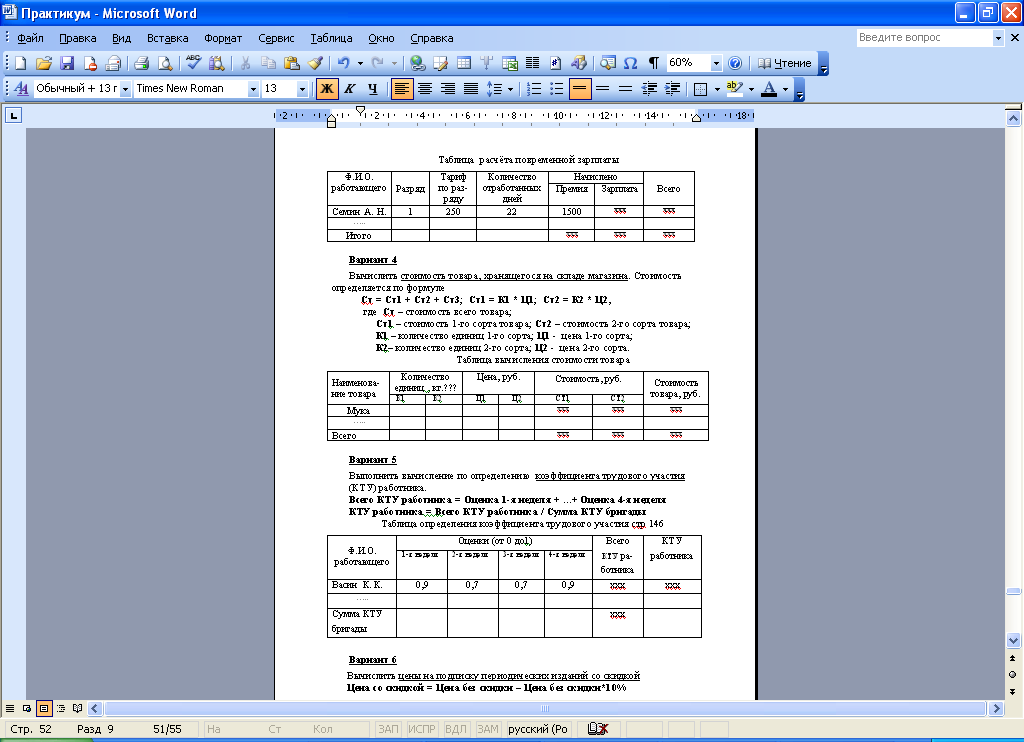
Task: Undo the last action
Action: [x=344, y=63]
